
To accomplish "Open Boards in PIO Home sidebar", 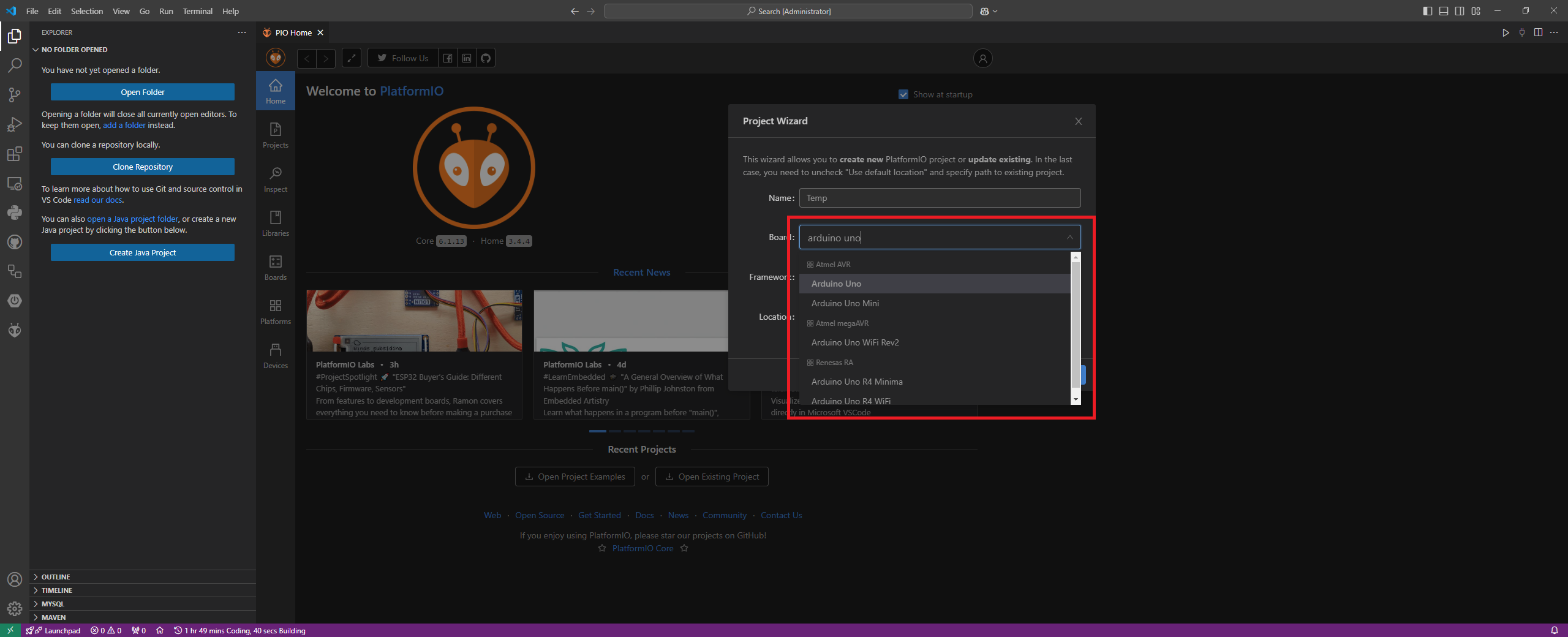I will pyautogui.click(x=276, y=267).
